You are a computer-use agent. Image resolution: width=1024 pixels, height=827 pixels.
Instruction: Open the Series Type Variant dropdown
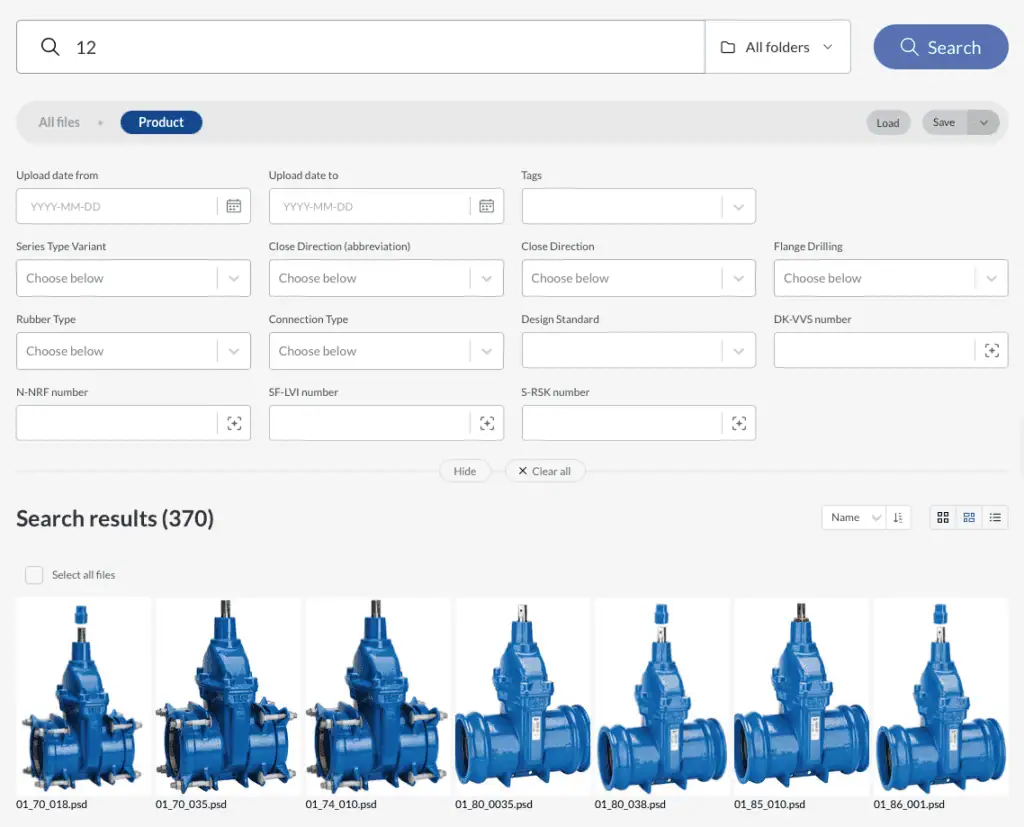pos(133,278)
